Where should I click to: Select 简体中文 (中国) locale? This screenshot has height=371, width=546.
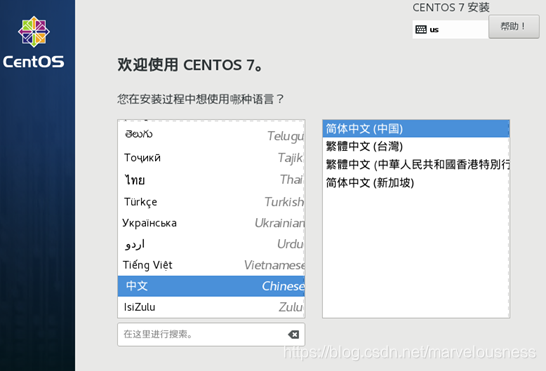pos(416,129)
